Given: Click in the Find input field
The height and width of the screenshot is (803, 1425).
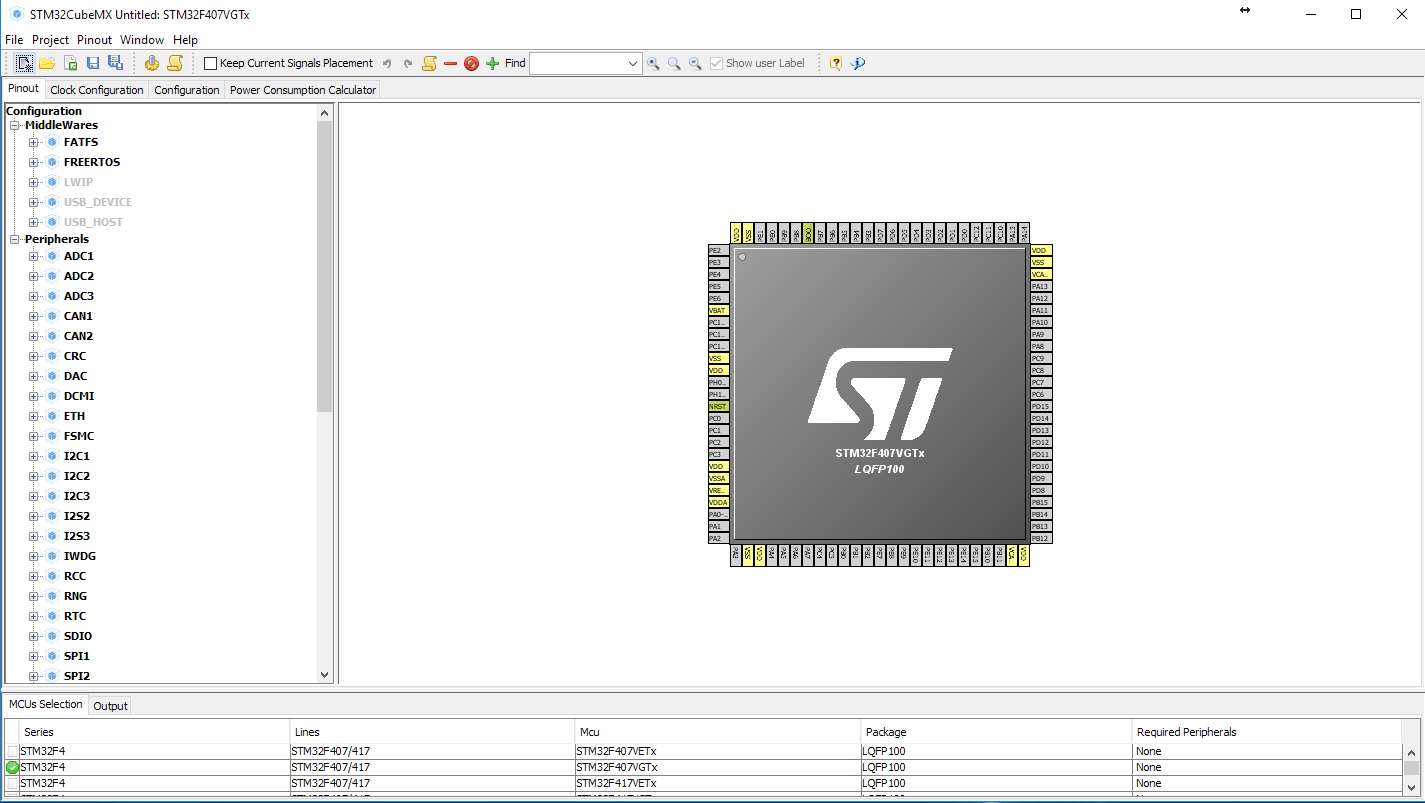Looking at the screenshot, I should 578,63.
